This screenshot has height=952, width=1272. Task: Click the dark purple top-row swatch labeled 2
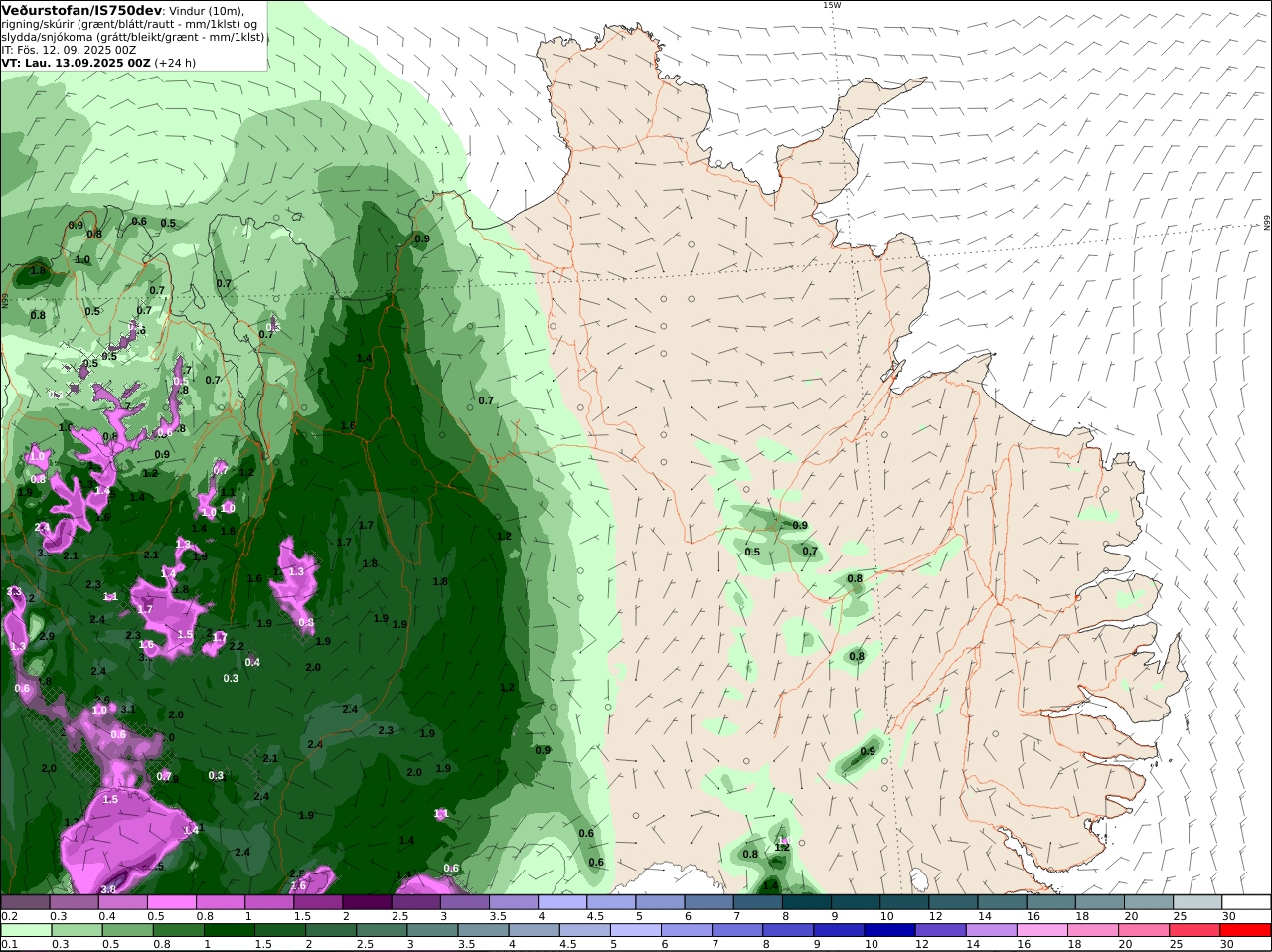[x=367, y=902]
